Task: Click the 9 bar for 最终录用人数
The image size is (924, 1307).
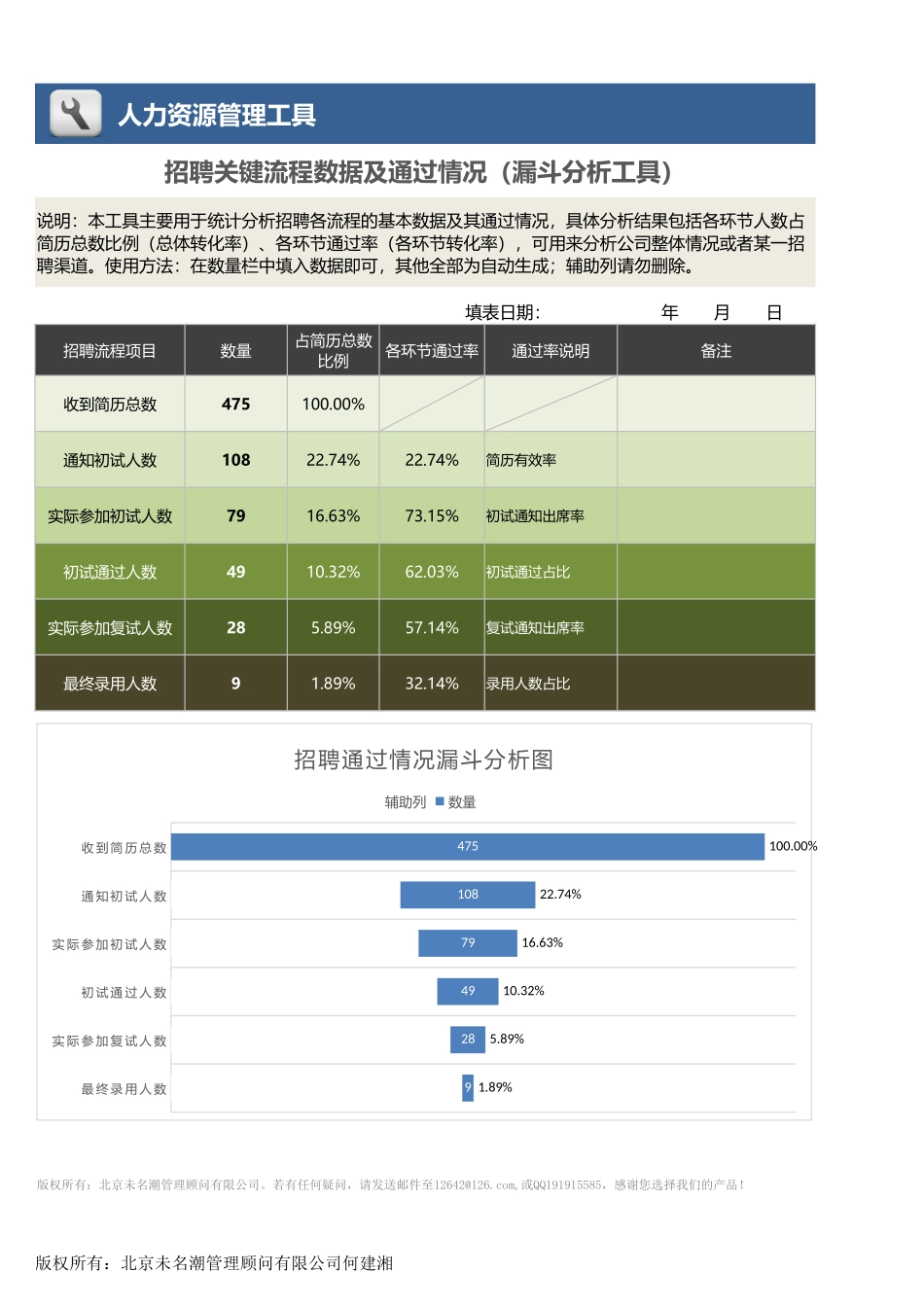Action: (466, 1088)
